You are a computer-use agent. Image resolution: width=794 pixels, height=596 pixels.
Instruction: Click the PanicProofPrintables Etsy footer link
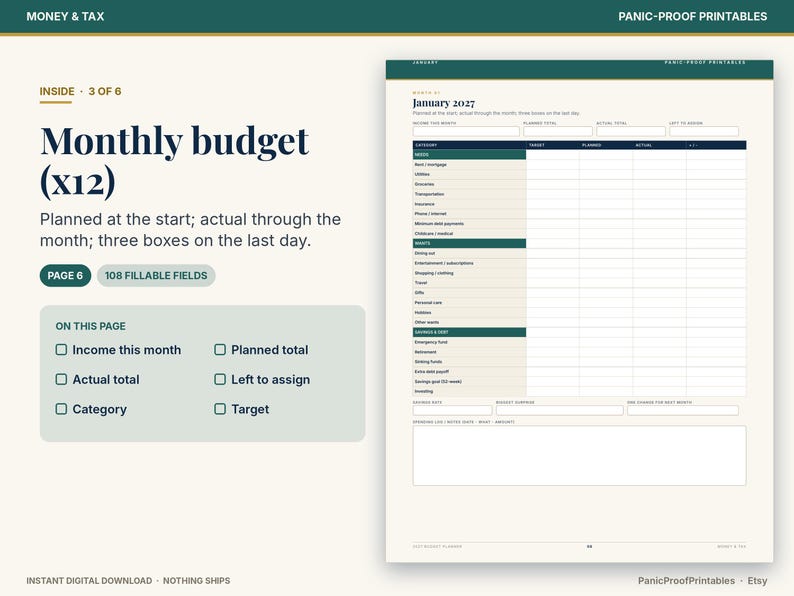tap(702, 581)
